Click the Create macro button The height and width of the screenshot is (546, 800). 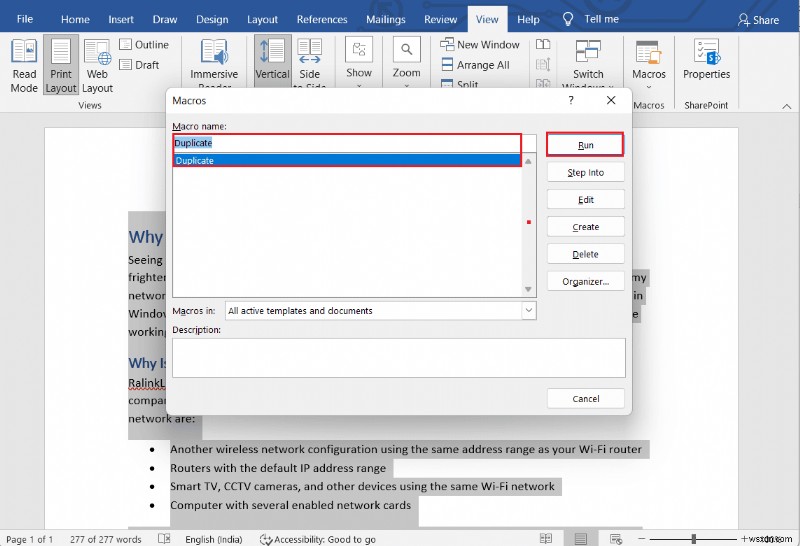[x=585, y=227]
